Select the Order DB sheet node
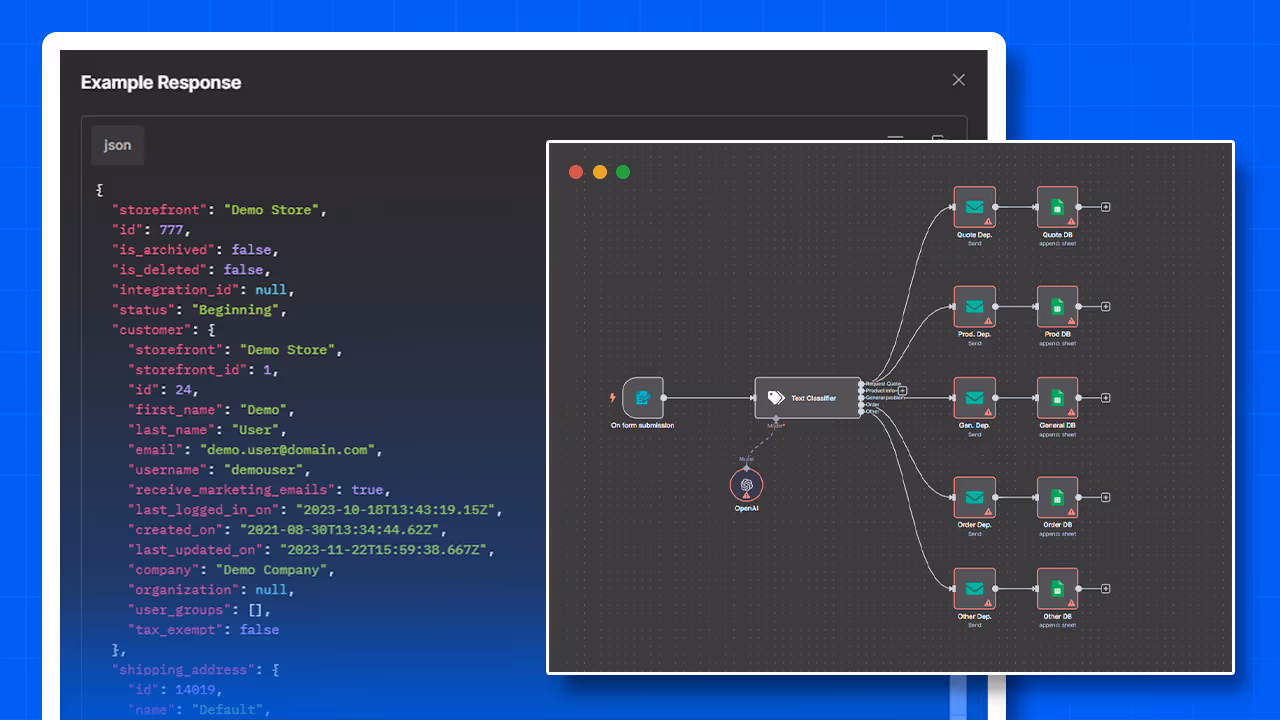This screenshot has width=1280, height=720. 1057,497
